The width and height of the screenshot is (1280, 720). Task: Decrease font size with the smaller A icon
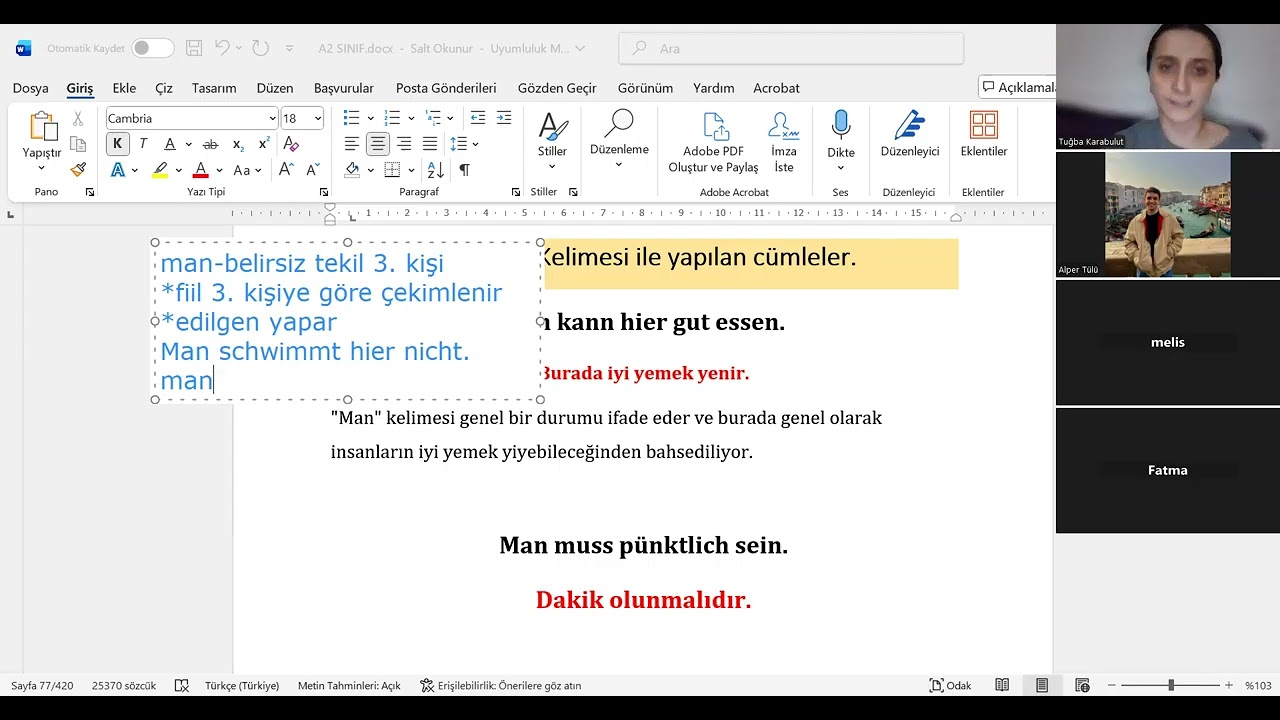[313, 170]
